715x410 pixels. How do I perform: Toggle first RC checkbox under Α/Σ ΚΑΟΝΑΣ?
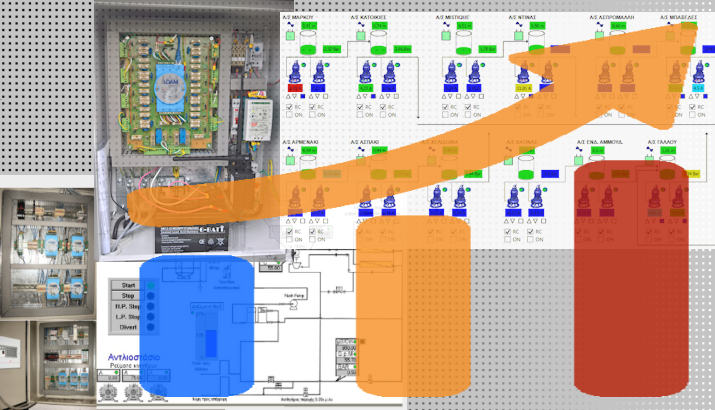click(507, 230)
